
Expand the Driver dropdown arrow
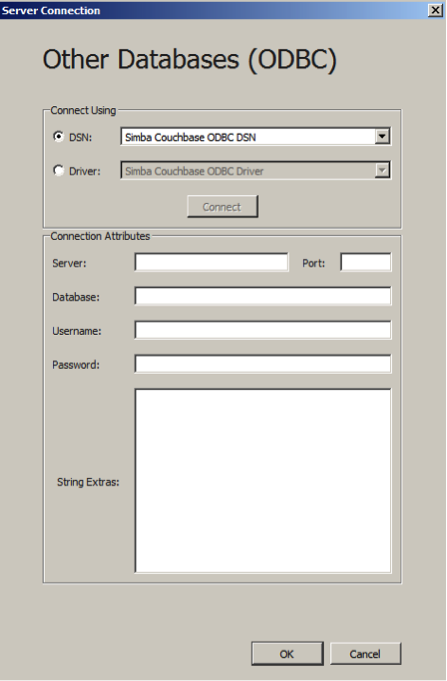[x=382, y=170]
